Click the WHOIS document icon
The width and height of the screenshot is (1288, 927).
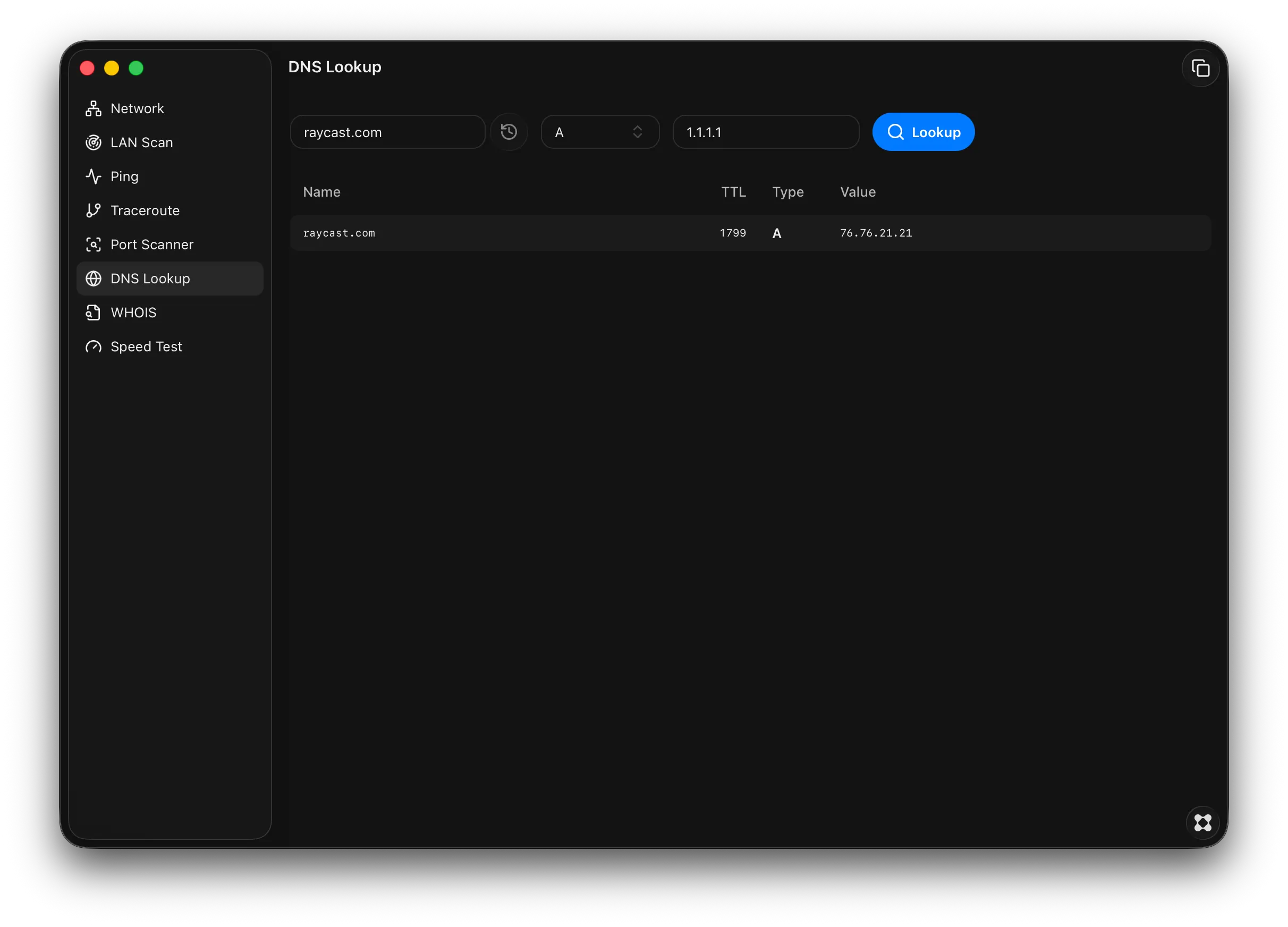(93, 313)
